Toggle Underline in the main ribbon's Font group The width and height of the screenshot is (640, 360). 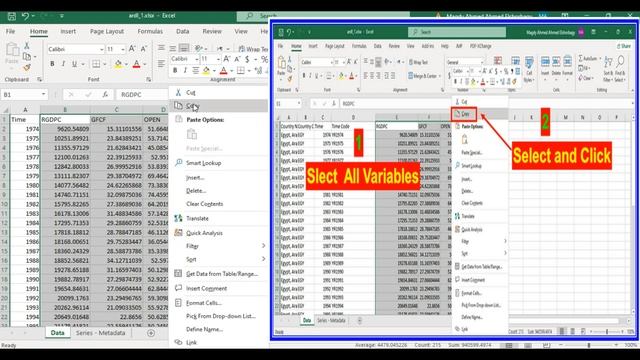pyautogui.click(x=74, y=64)
